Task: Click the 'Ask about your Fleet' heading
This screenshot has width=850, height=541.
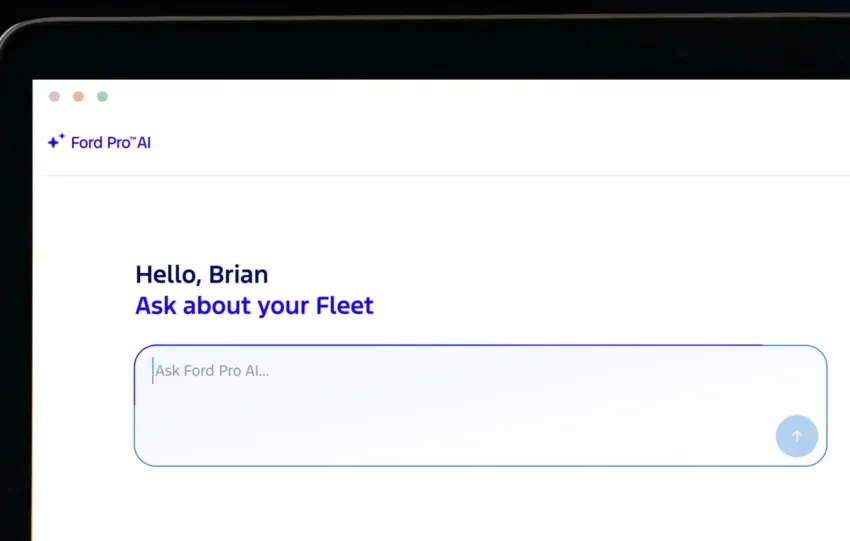Action: tap(254, 306)
